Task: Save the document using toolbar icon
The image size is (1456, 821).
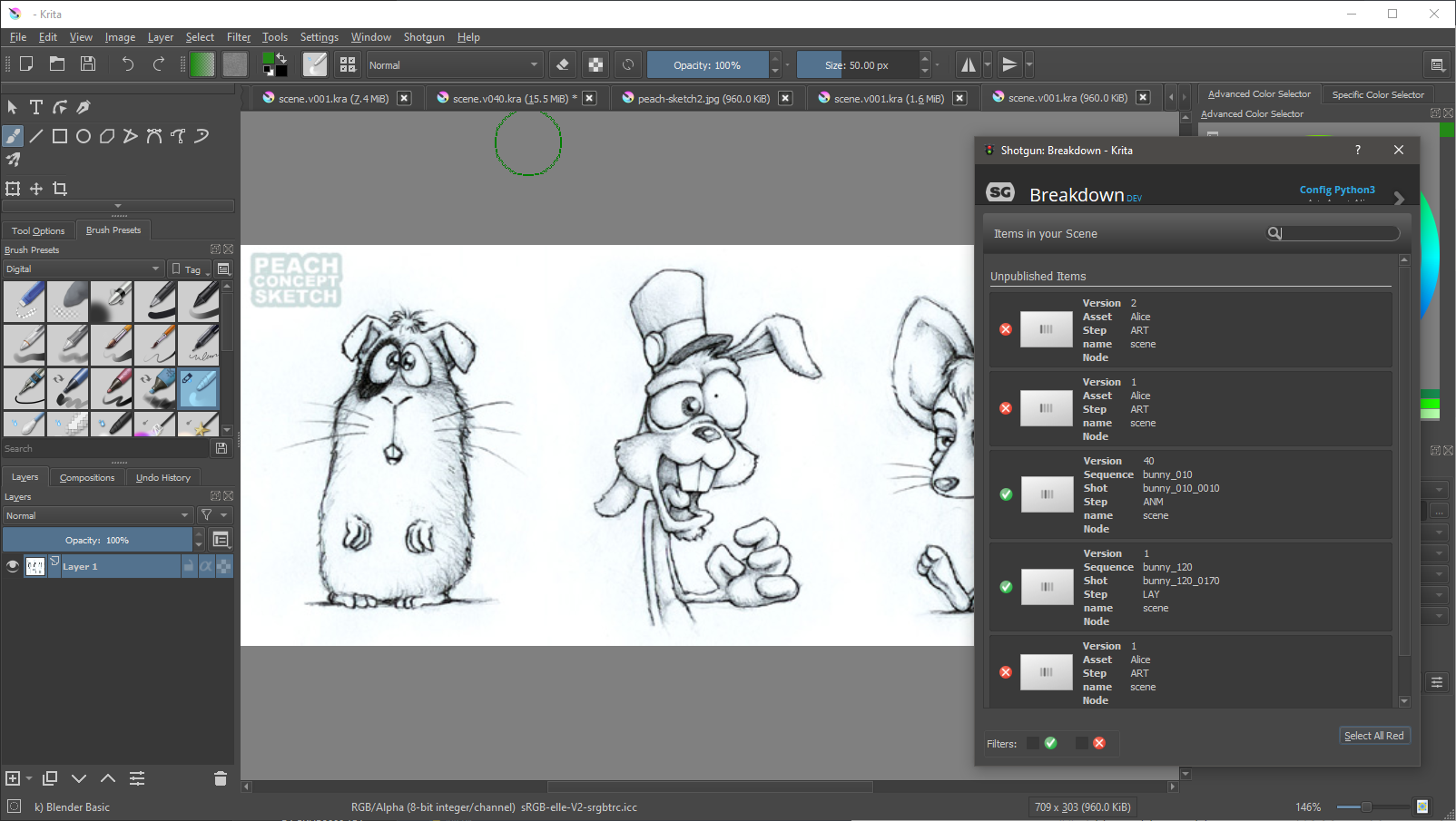Action: 88,64
